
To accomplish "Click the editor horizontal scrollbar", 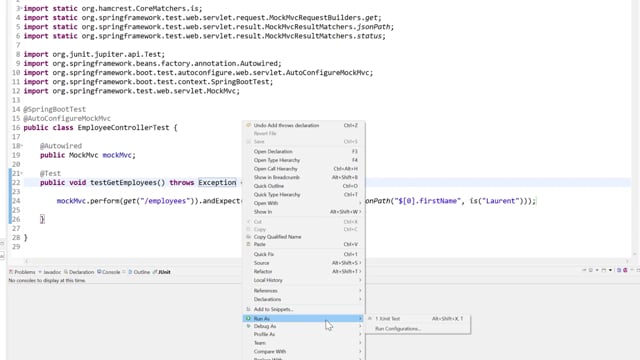I will coord(327,260).
